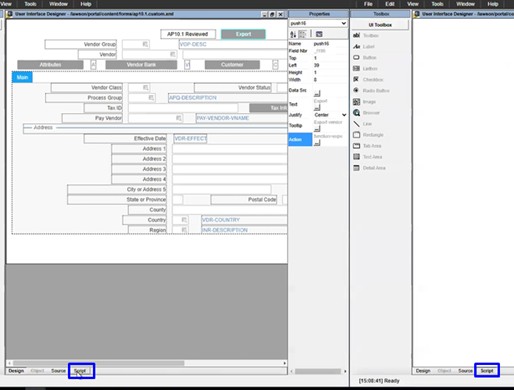Image resolution: width=514 pixels, height=390 pixels.
Task: Switch to Source tab in left designer
Action: [x=58, y=371]
